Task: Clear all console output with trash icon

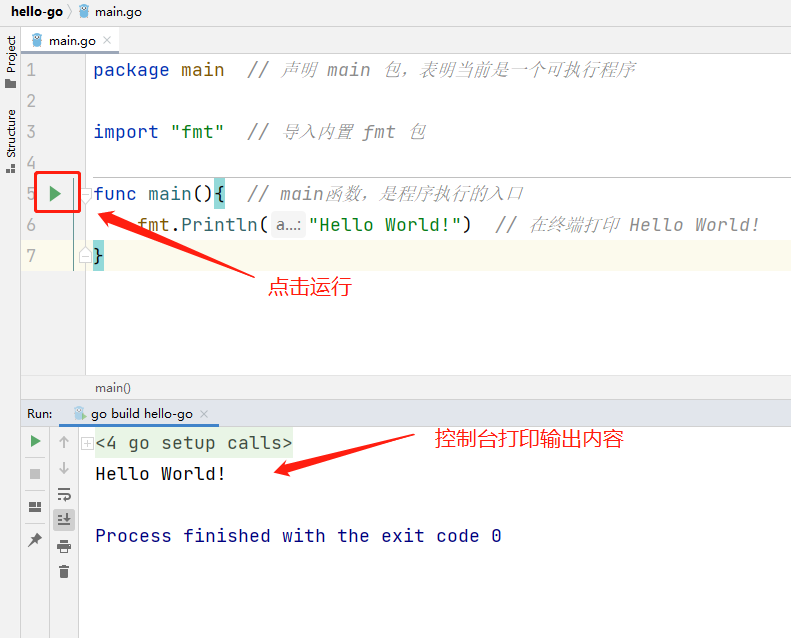Action: [x=64, y=572]
